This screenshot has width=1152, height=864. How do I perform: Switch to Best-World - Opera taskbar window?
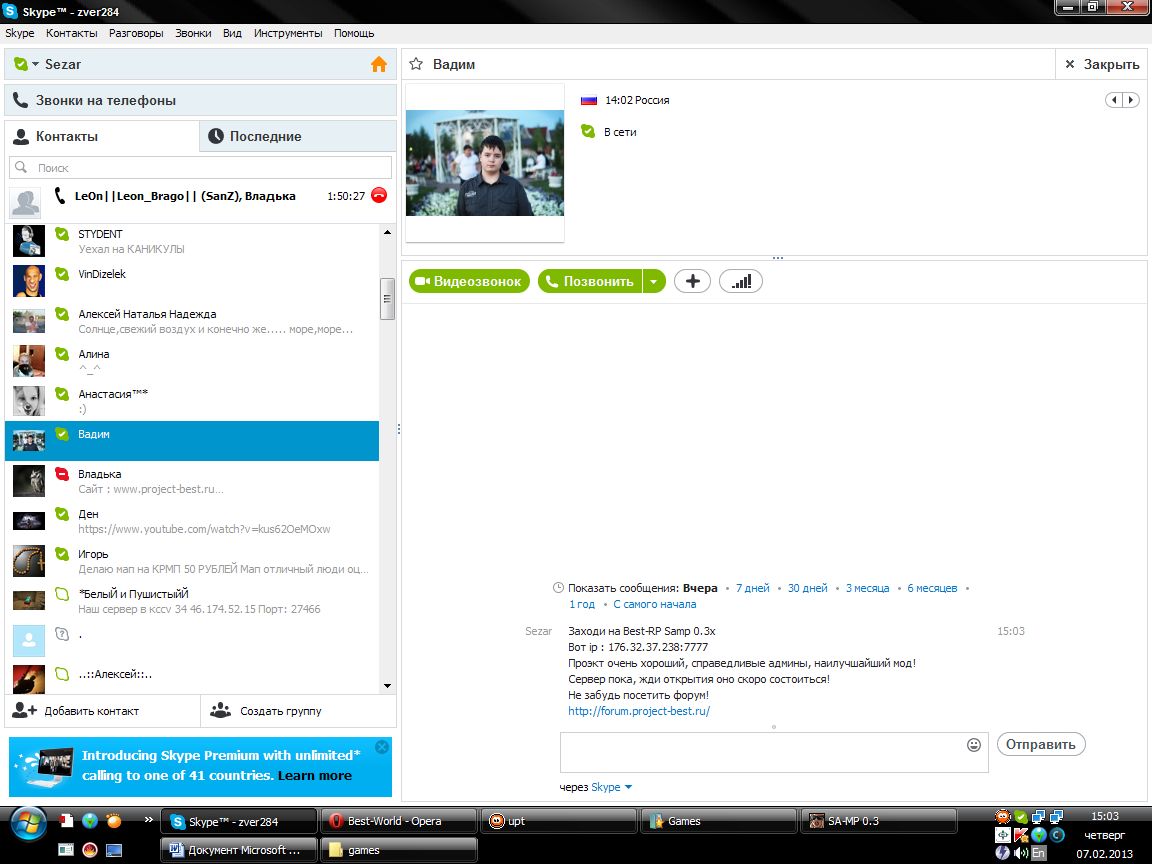tap(399, 821)
